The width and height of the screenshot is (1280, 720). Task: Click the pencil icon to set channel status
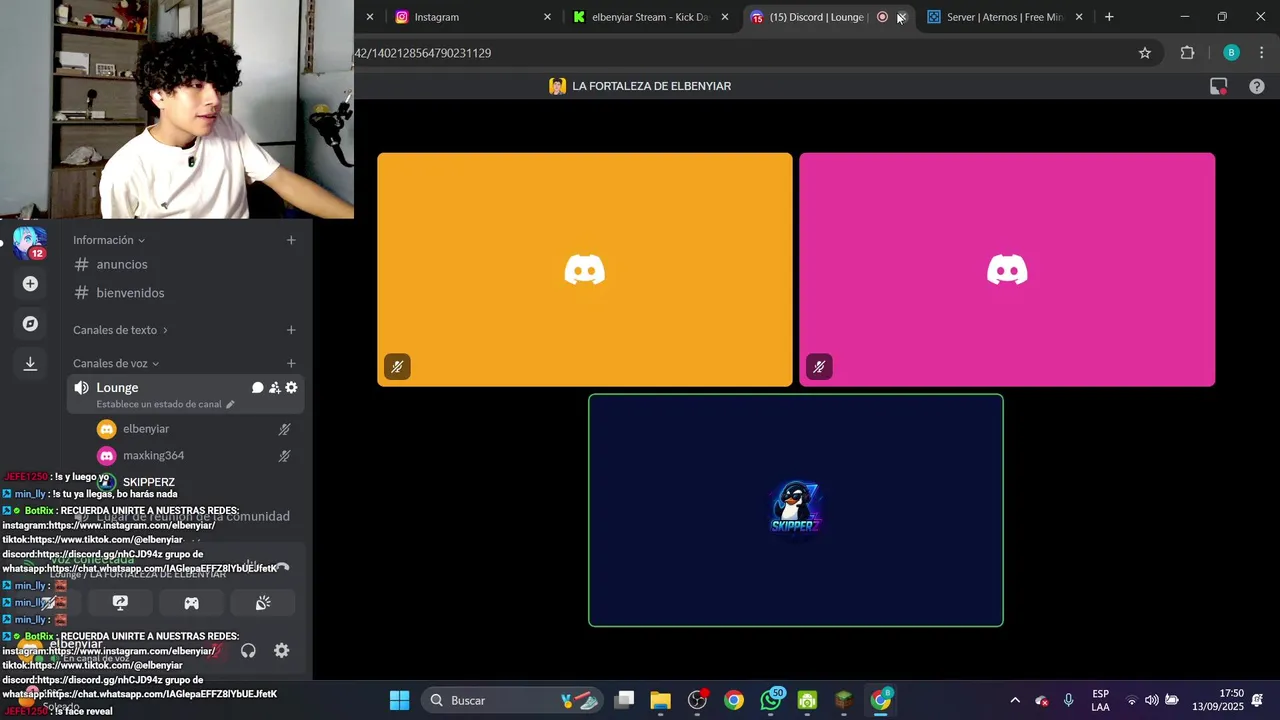coord(230,405)
